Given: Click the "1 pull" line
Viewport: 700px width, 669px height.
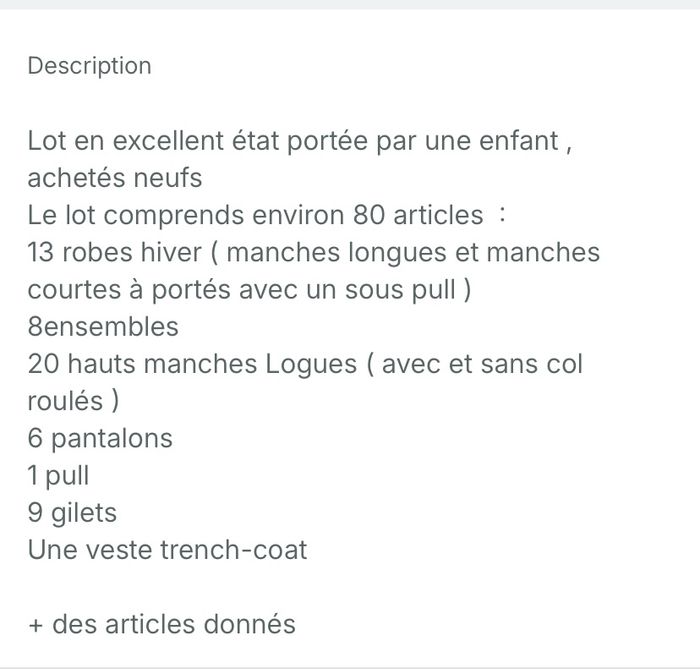Looking at the screenshot, I should 58,475.
